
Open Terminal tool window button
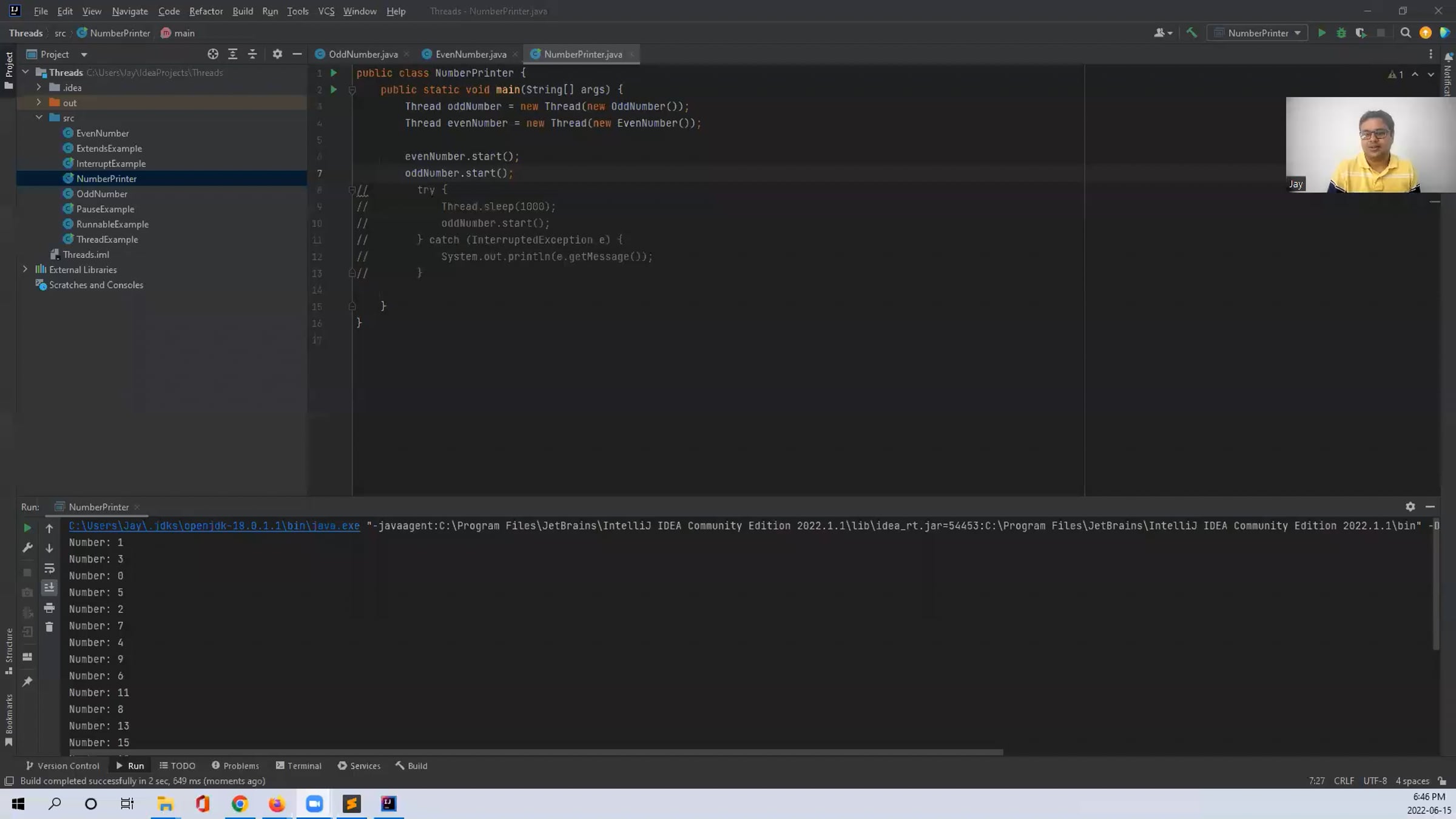pyautogui.click(x=298, y=766)
